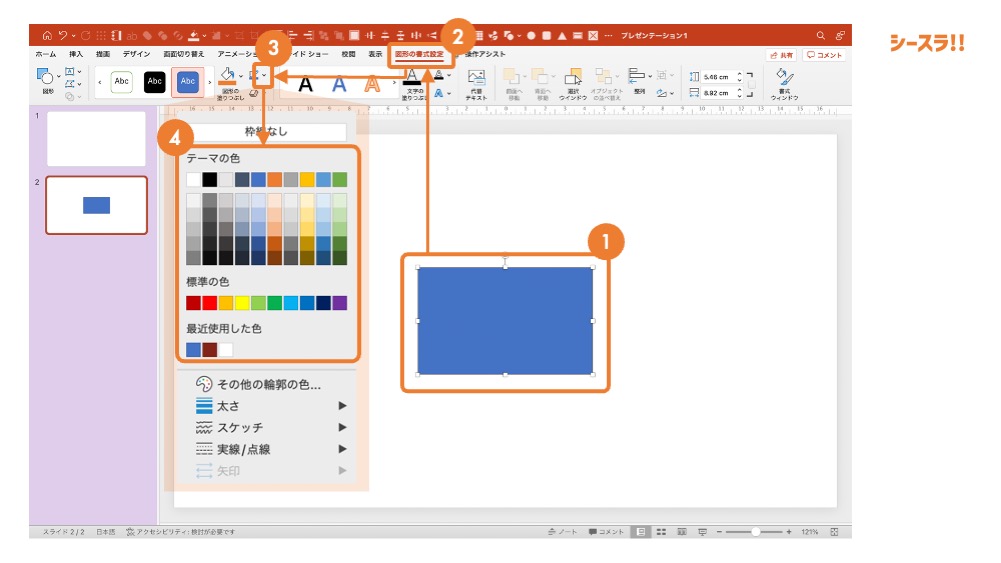Viewport: 1001px width, 563px height.
Task: Switch to the 図形の書式設定 tab
Action: pyautogui.click(x=419, y=54)
